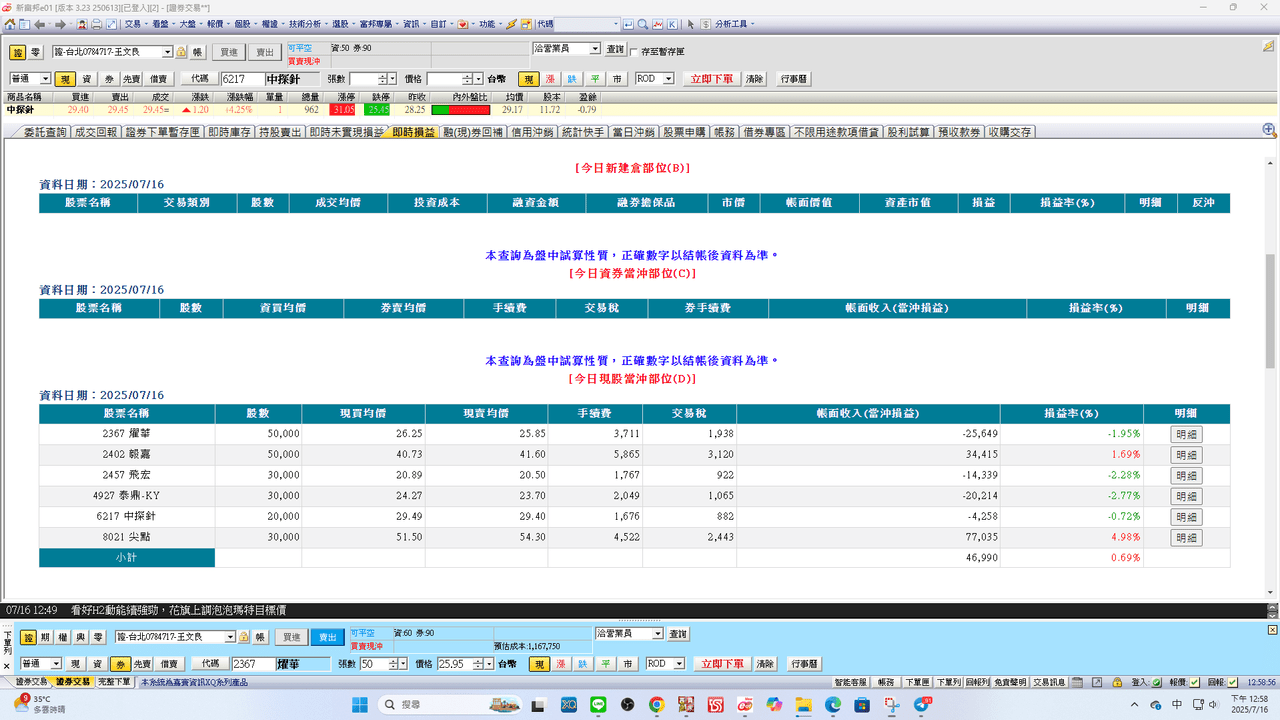Open Google Chrome from the taskbar
The image size is (1280, 720).
[x=656, y=704]
